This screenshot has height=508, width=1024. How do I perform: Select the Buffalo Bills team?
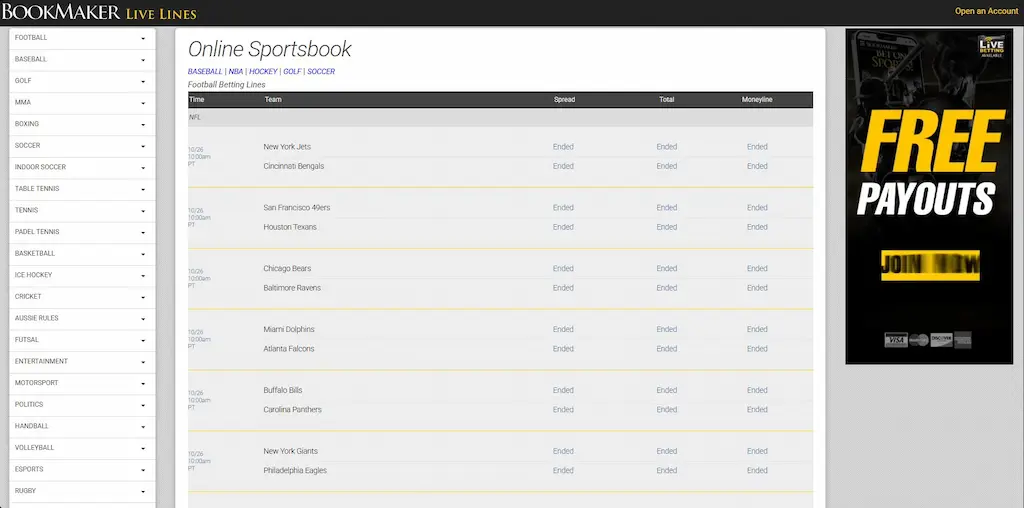coord(283,390)
